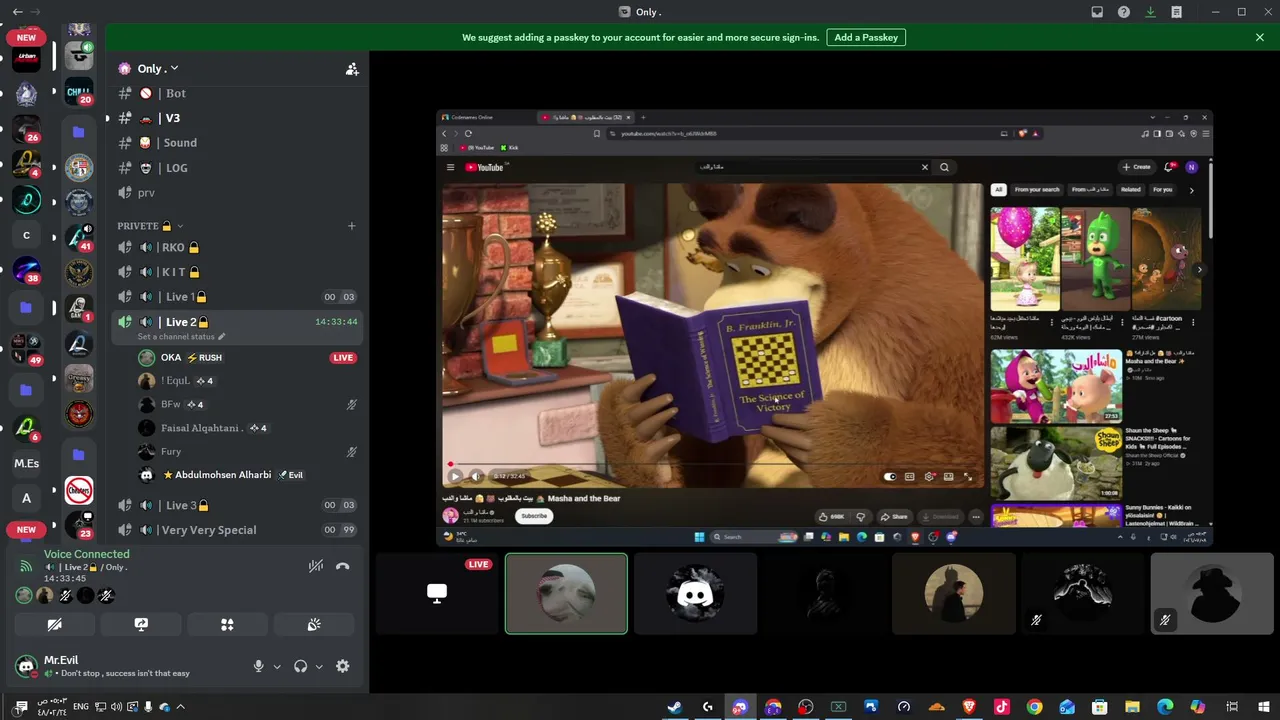
Task: Open the server with the 41 badge
Action: 79,237
